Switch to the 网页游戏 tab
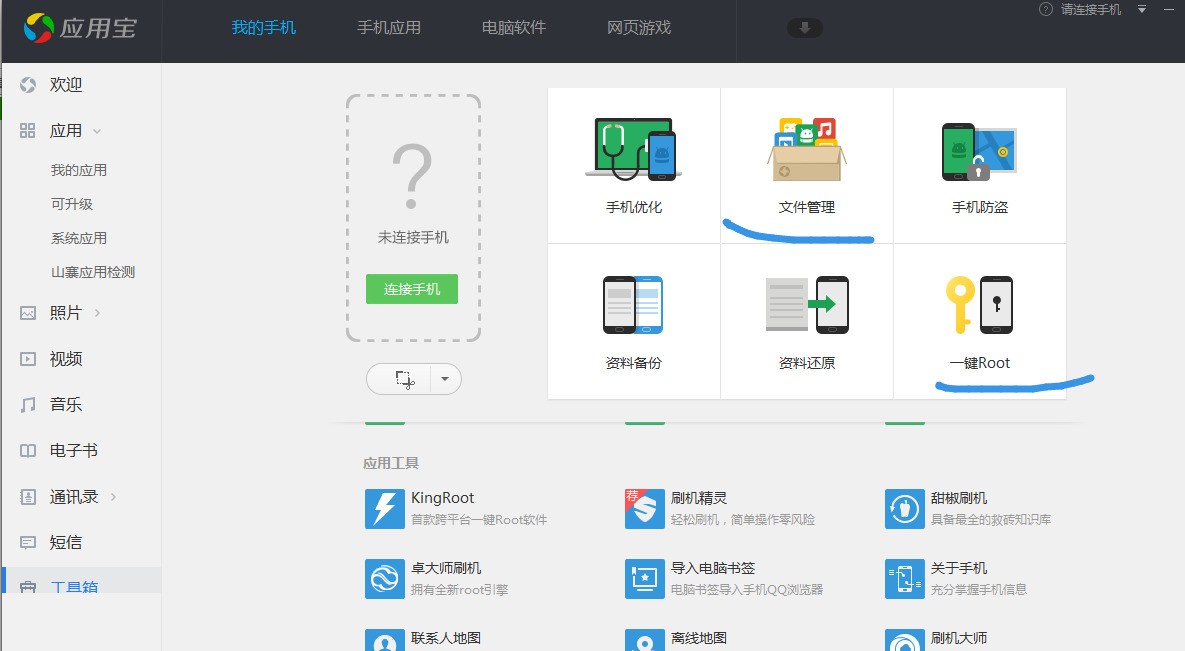The width and height of the screenshot is (1185, 651). point(639,28)
